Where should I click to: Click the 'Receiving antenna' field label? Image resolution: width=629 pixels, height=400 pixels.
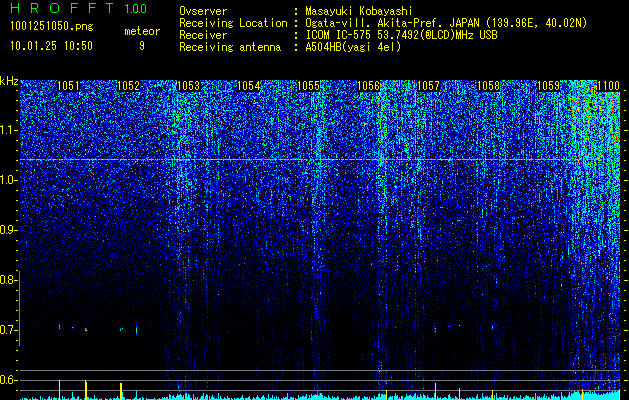[230, 47]
